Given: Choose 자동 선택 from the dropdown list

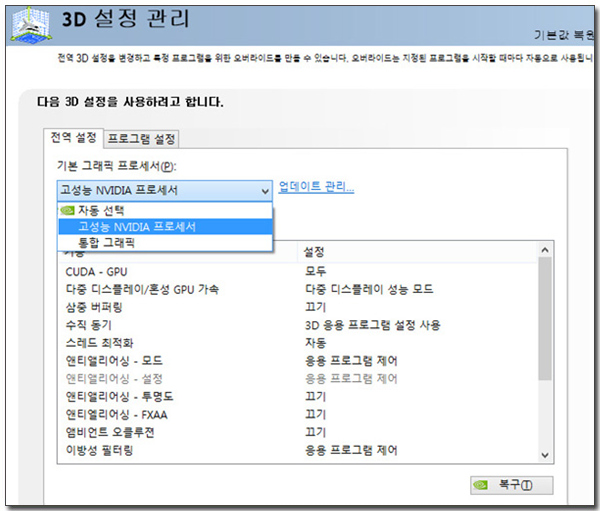Looking at the screenshot, I should click(x=165, y=210).
